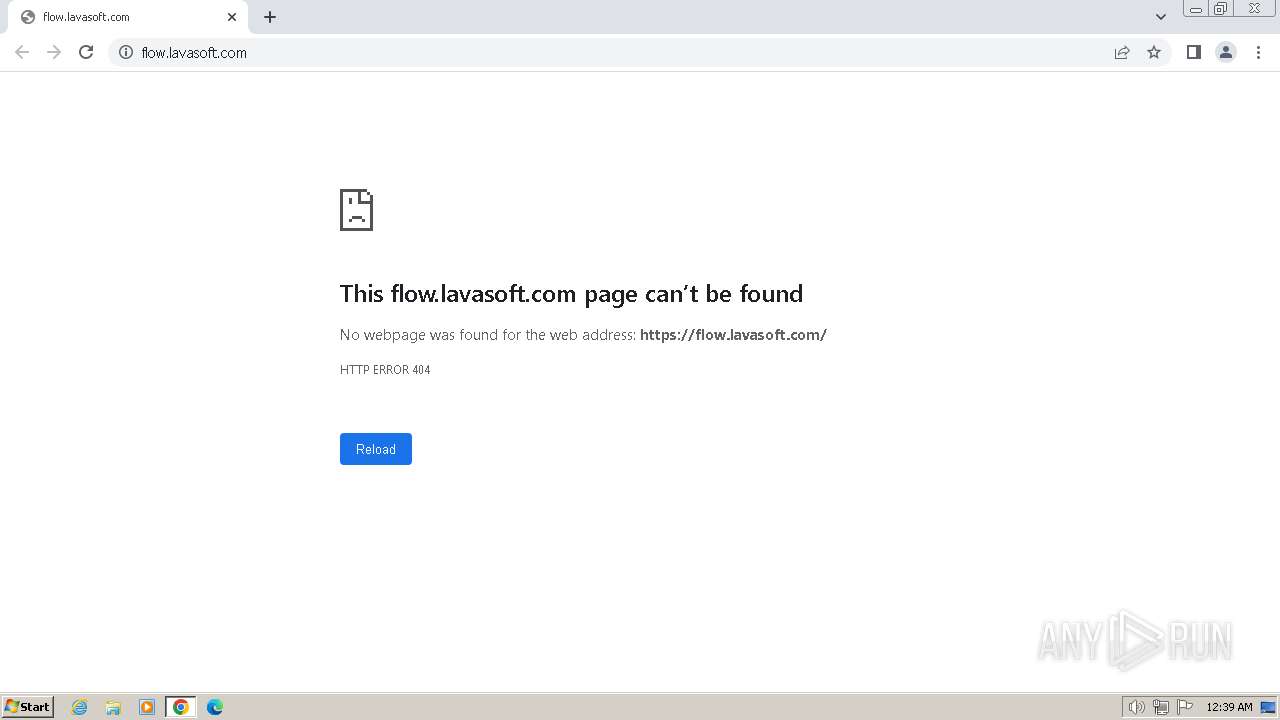Screen dimensions: 1280x720
Task: Launch Microsoft Edge from taskbar
Action: point(215,707)
